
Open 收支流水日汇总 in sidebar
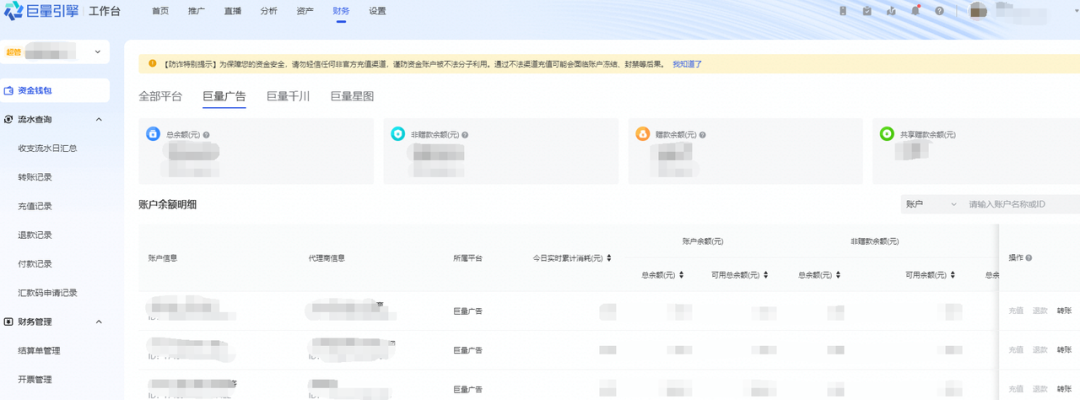pyautogui.click(x=47, y=148)
